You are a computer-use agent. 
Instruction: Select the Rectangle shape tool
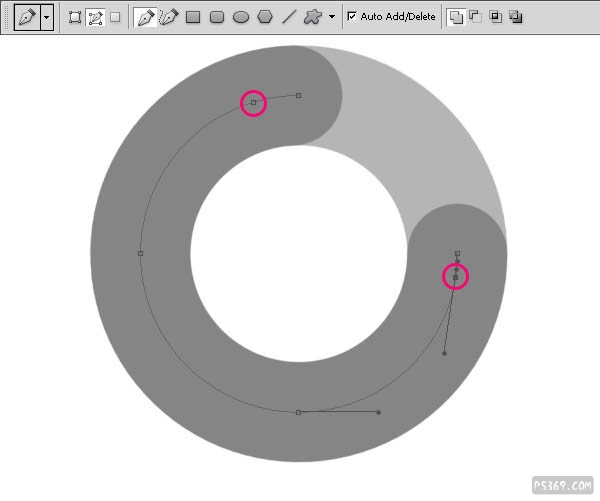[x=193, y=17]
